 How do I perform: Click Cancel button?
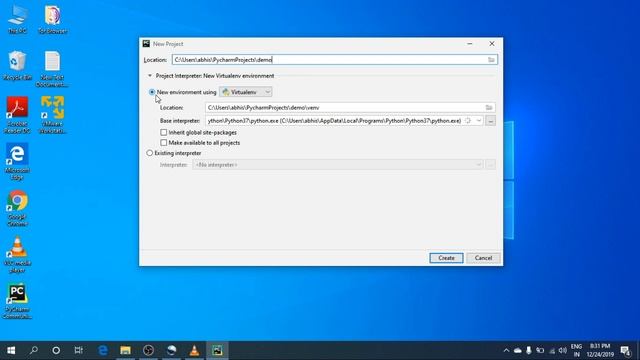[483, 258]
